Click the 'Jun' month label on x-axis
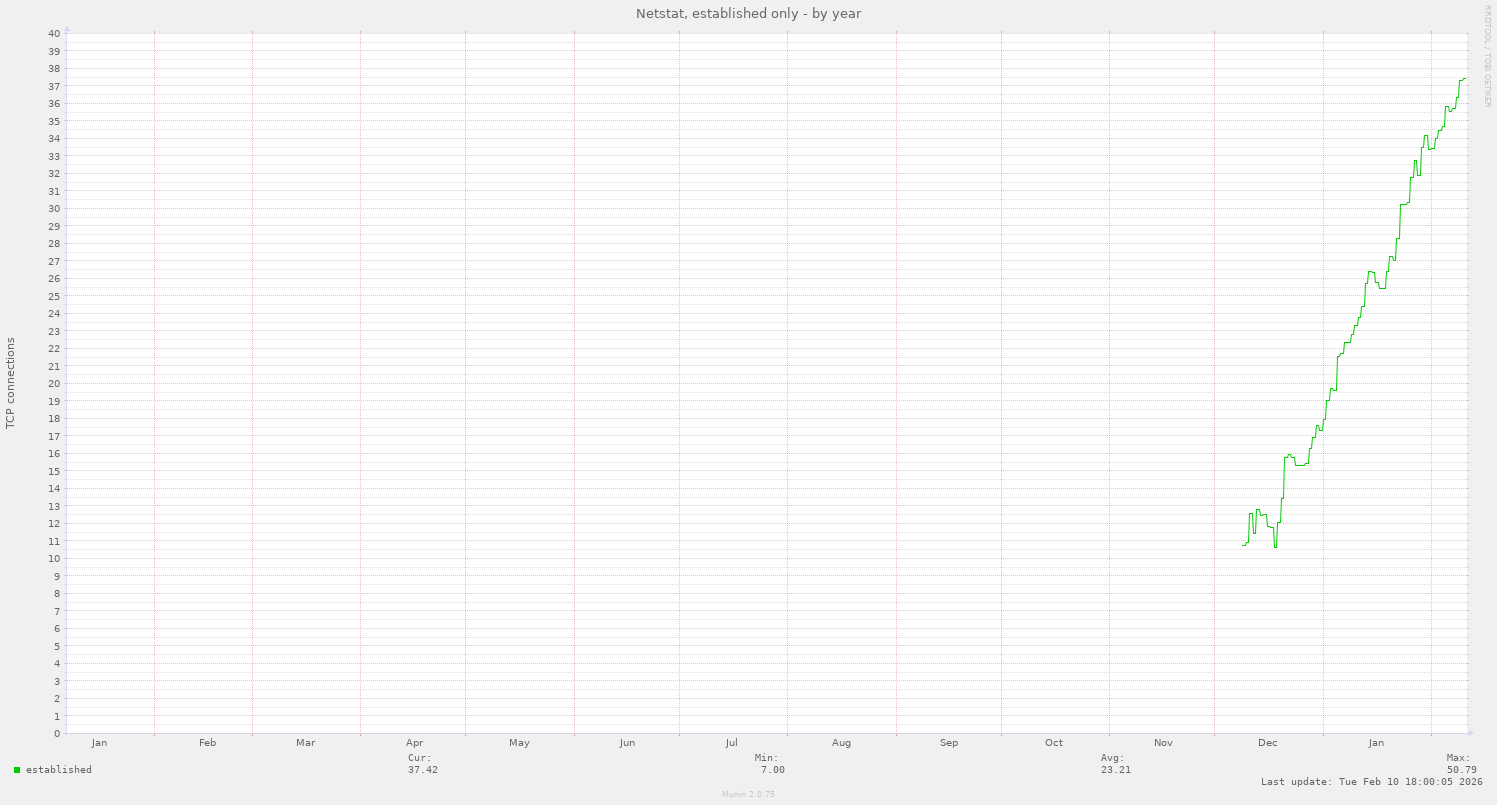This screenshot has height=805, width=1497. coord(627,743)
